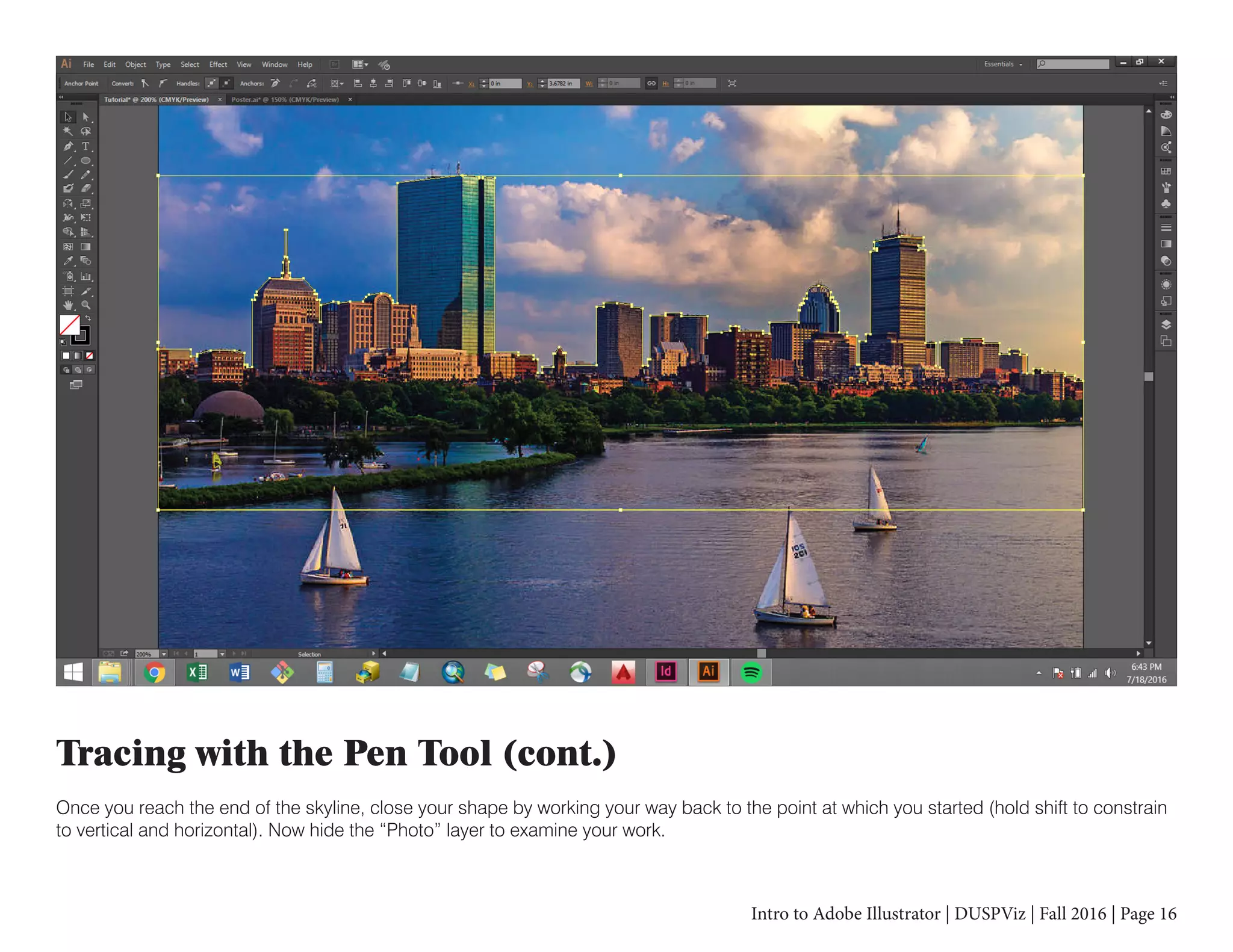Select the Pen tool
Image resolution: width=1233 pixels, height=952 pixels.
click(68, 146)
